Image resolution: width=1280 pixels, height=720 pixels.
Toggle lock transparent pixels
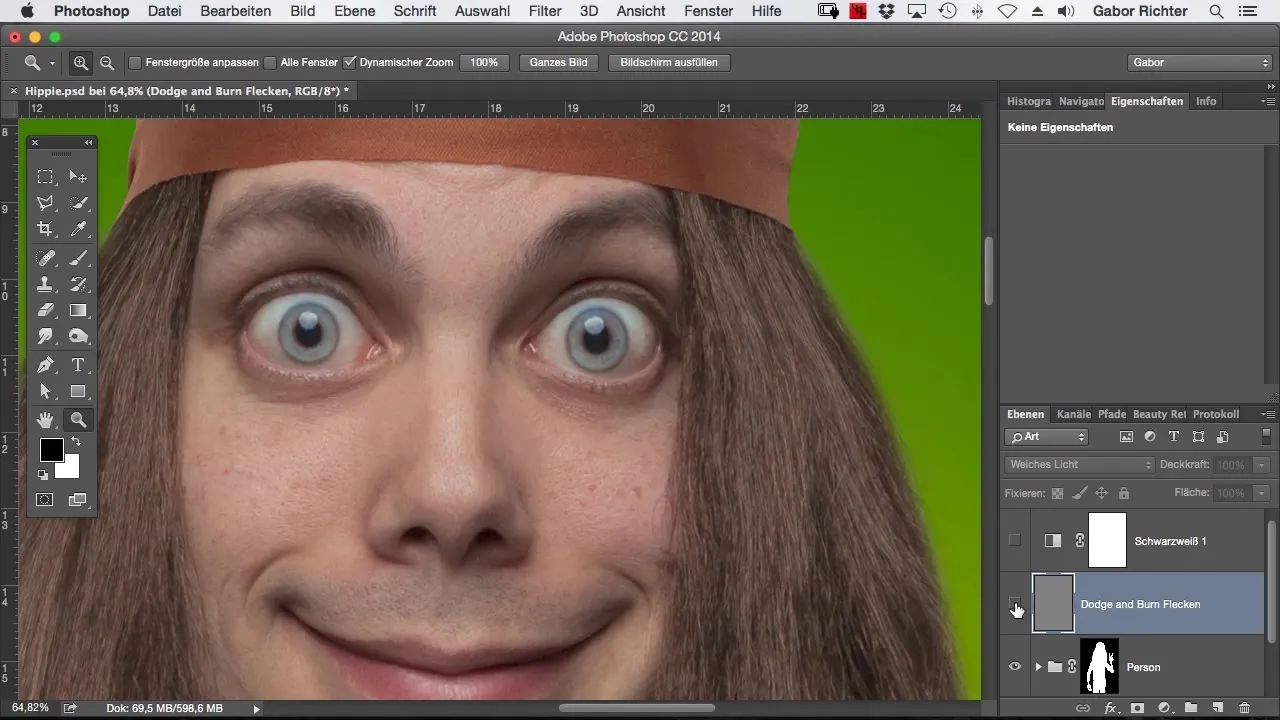[1057, 493]
